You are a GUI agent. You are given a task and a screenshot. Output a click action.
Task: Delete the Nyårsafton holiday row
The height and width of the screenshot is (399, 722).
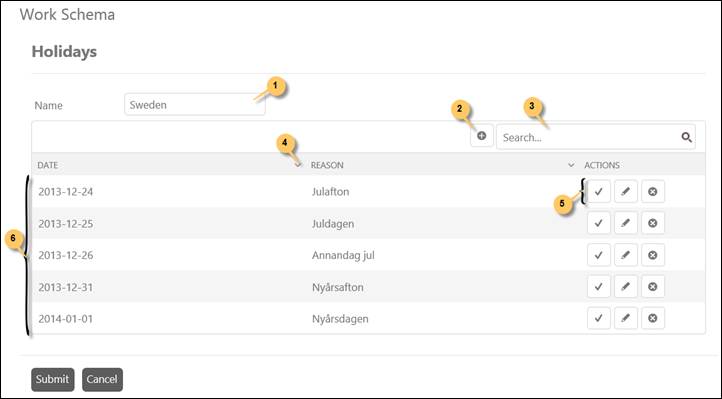coord(652,287)
